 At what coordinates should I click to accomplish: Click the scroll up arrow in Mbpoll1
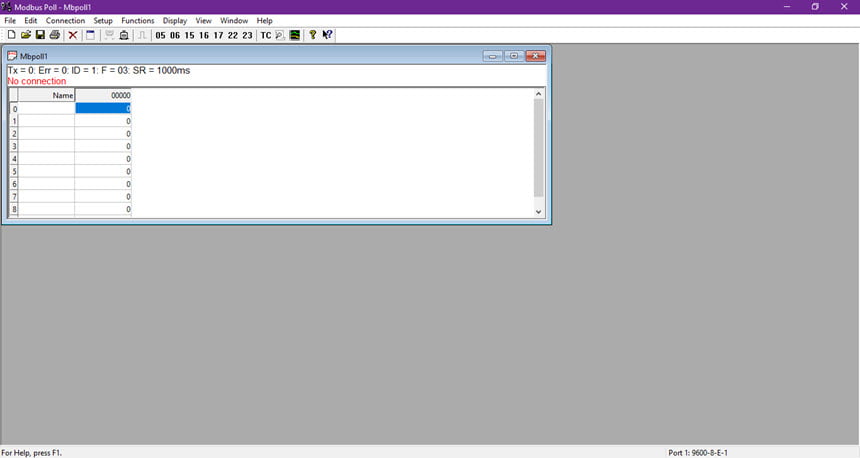coord(539,94)
